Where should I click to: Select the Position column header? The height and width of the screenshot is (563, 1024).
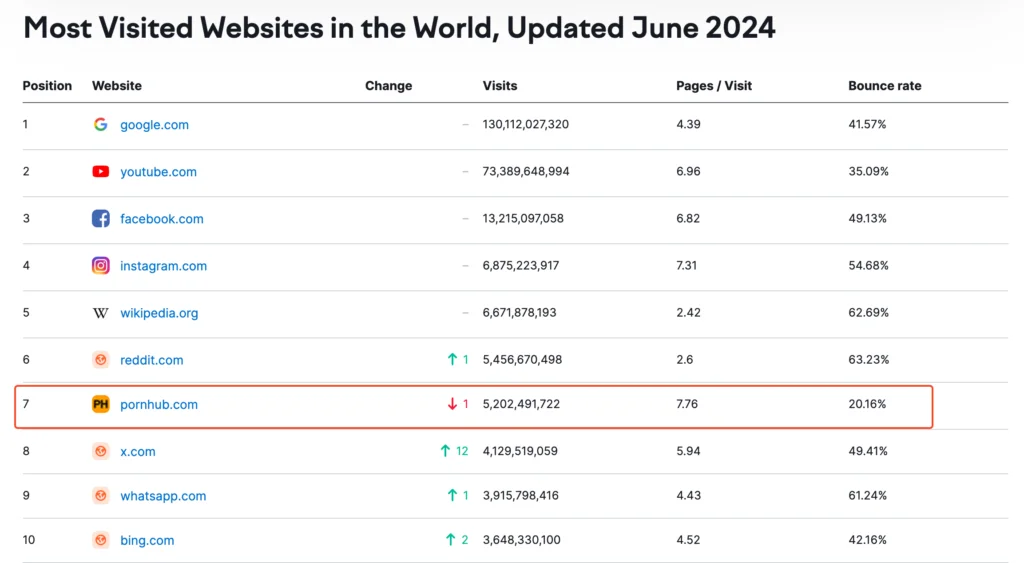47,86
